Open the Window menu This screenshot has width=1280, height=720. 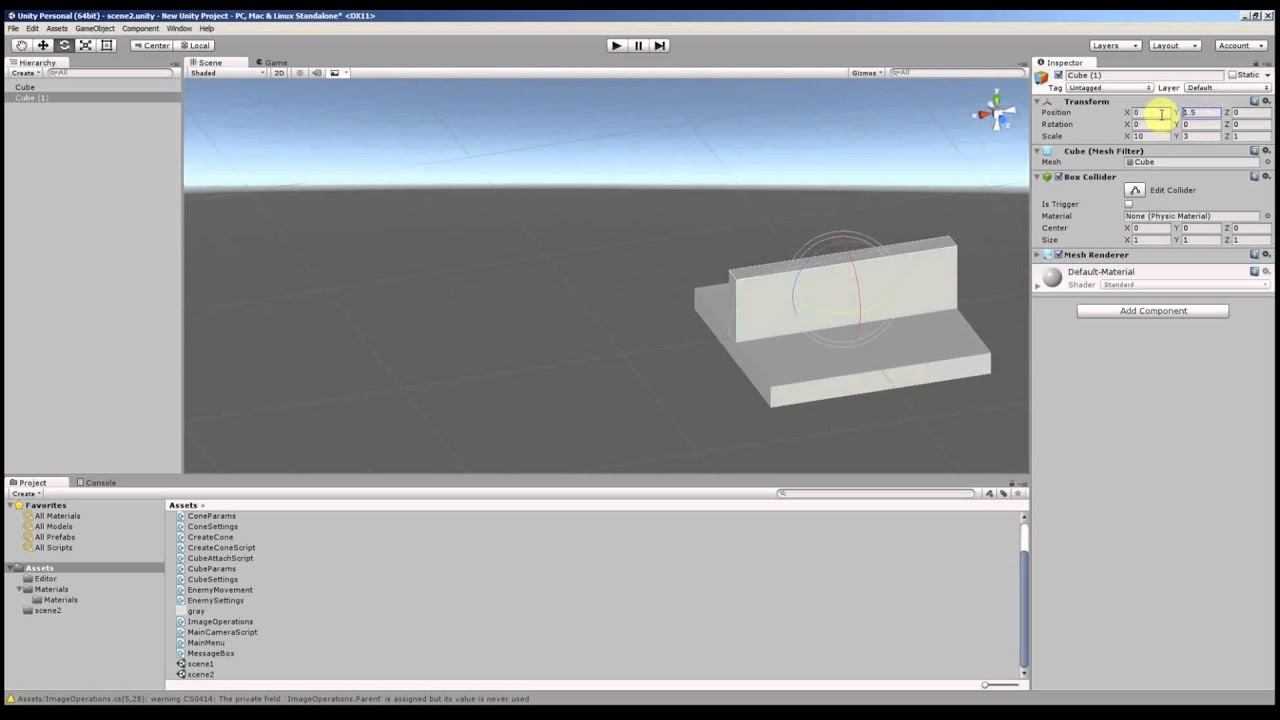pos(179,29)
